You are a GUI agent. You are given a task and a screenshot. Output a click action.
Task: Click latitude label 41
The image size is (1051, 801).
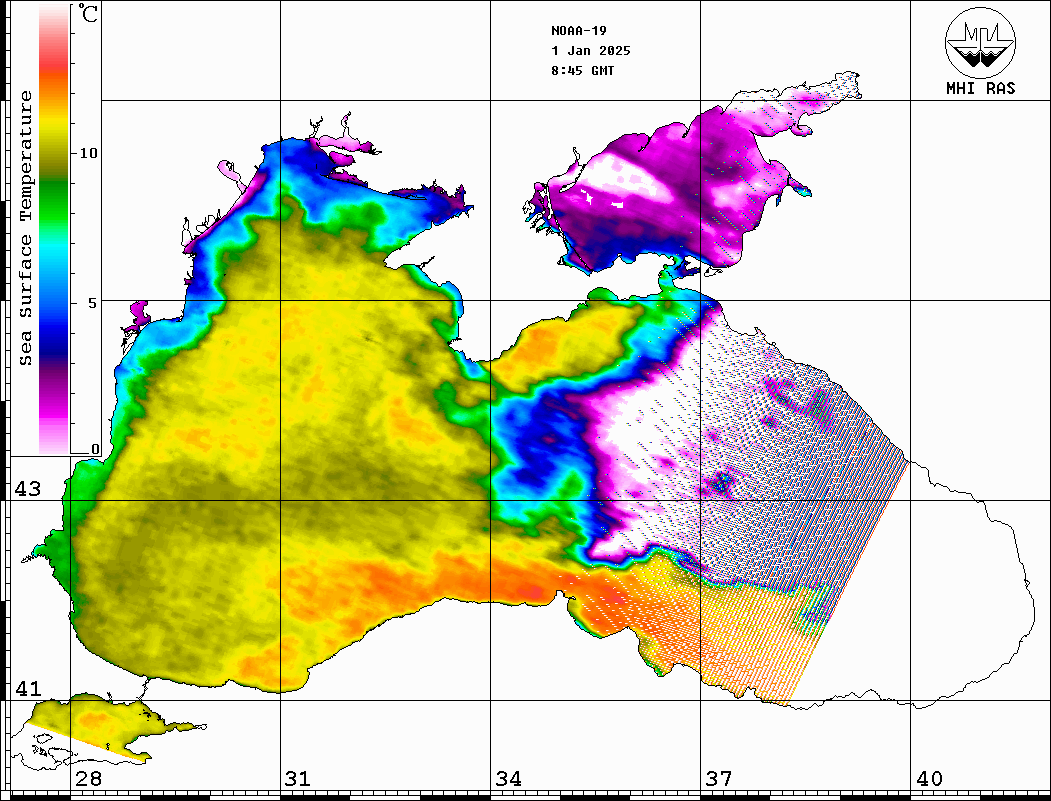coord(28,688)
